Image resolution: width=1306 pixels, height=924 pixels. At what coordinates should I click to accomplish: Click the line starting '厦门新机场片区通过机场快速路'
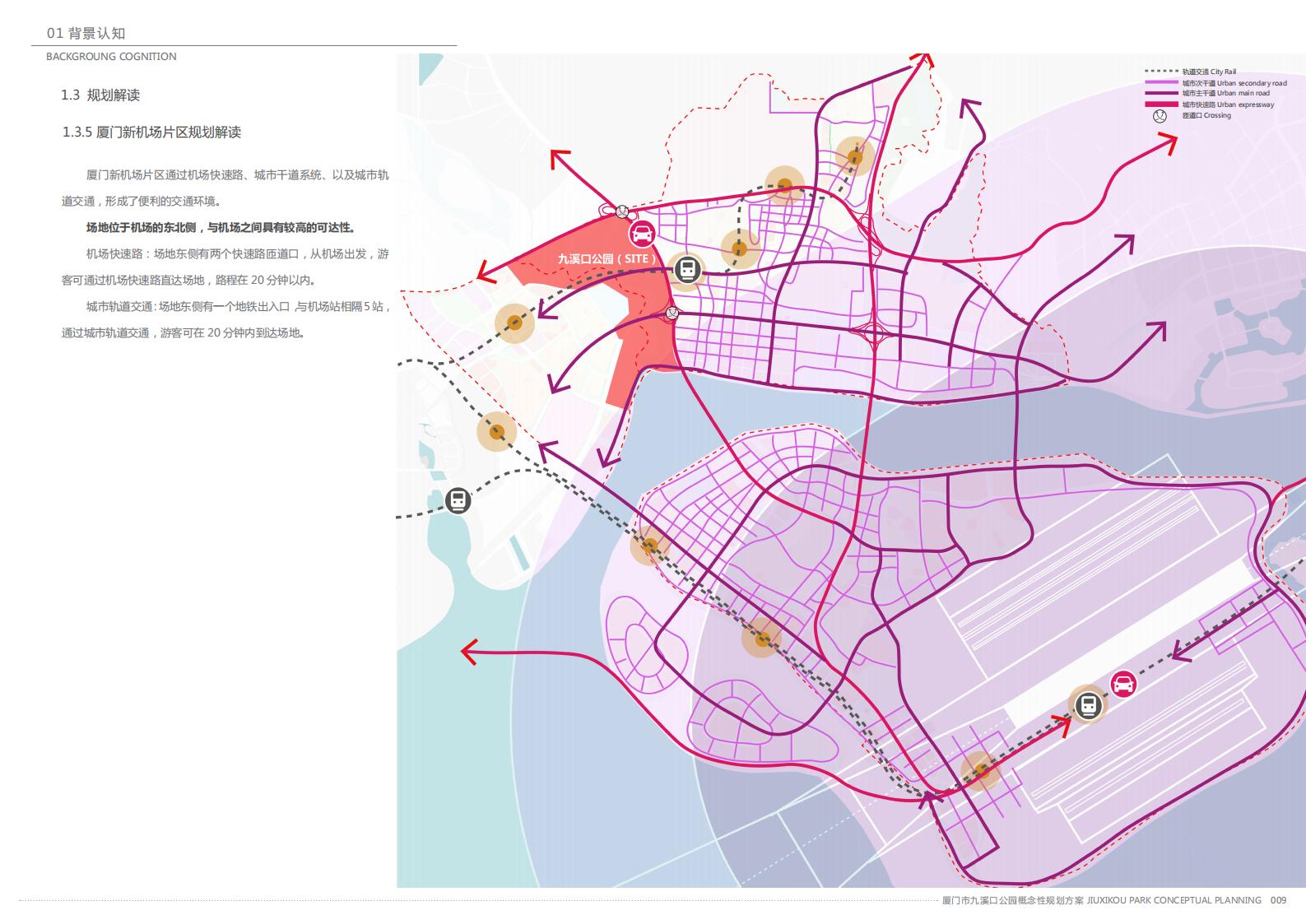(x=237, y=175)
